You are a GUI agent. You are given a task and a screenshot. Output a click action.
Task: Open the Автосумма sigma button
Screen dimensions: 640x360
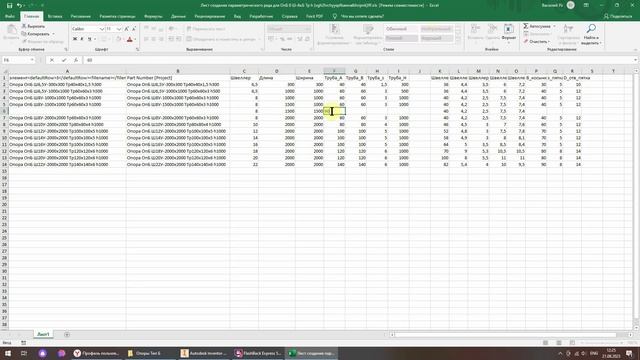pos(536,26)
